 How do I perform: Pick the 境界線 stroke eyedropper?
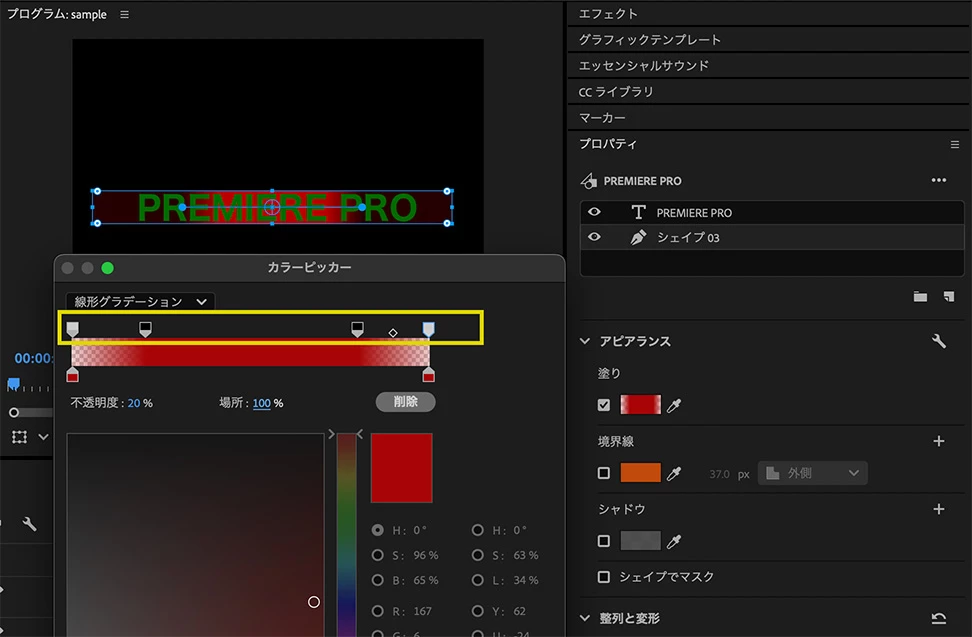click(674, 473)
